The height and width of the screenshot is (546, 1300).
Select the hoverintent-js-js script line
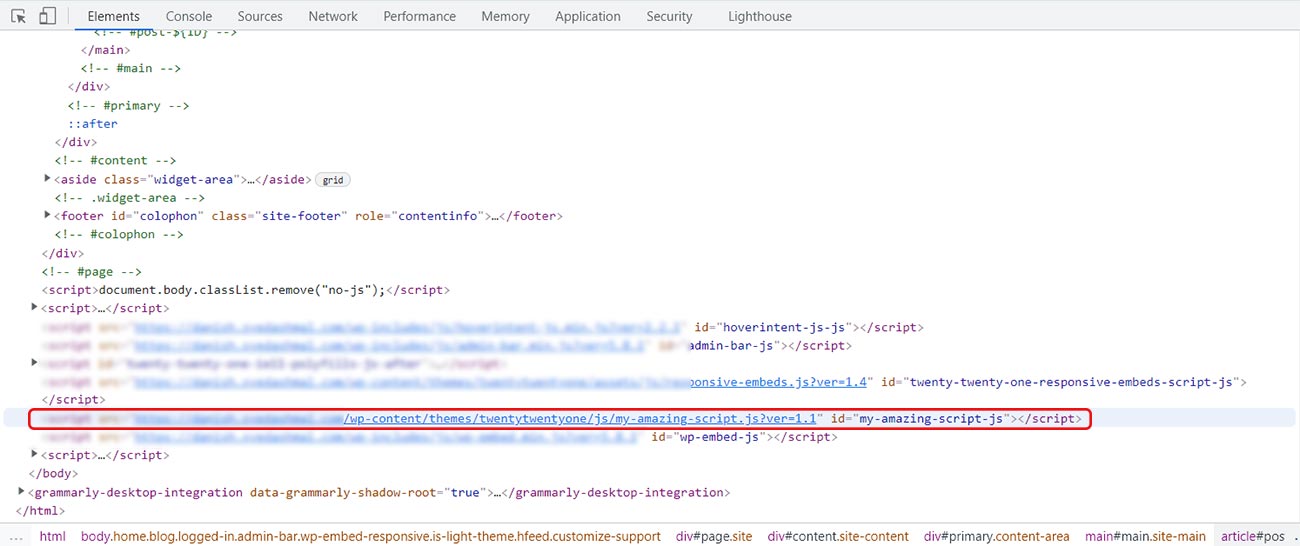[483, 327]
